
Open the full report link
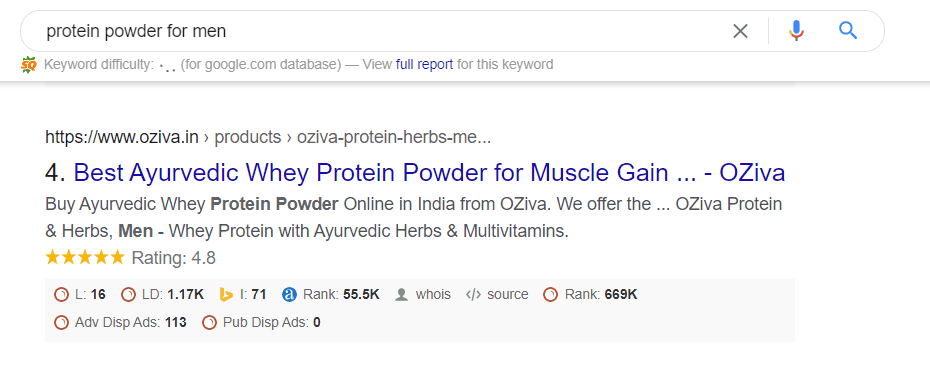424,64
